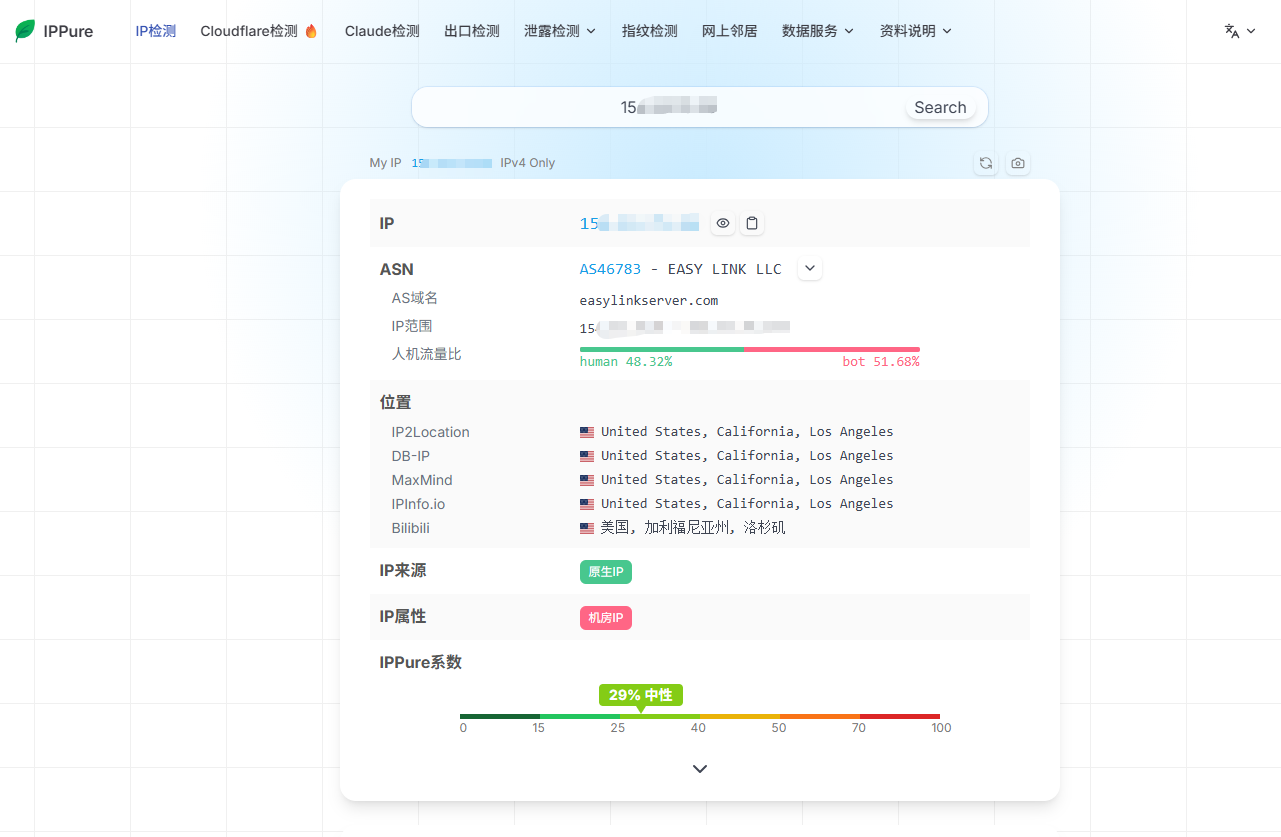
Task: Open the 泄露检测 dropdown menu
Action: pyautogui.click(x=560, y=31)
